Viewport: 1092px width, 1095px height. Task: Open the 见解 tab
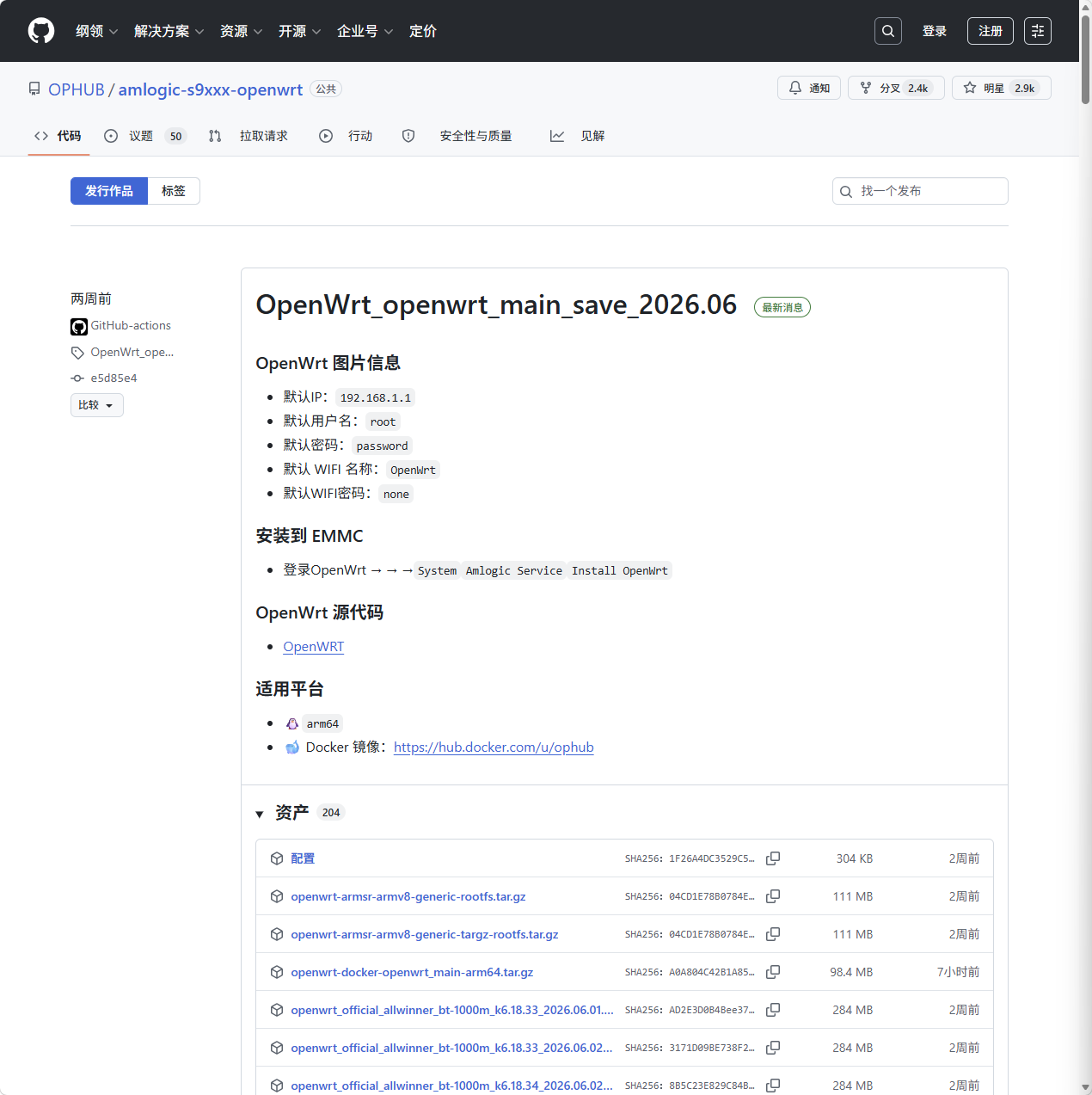[578, 136]
